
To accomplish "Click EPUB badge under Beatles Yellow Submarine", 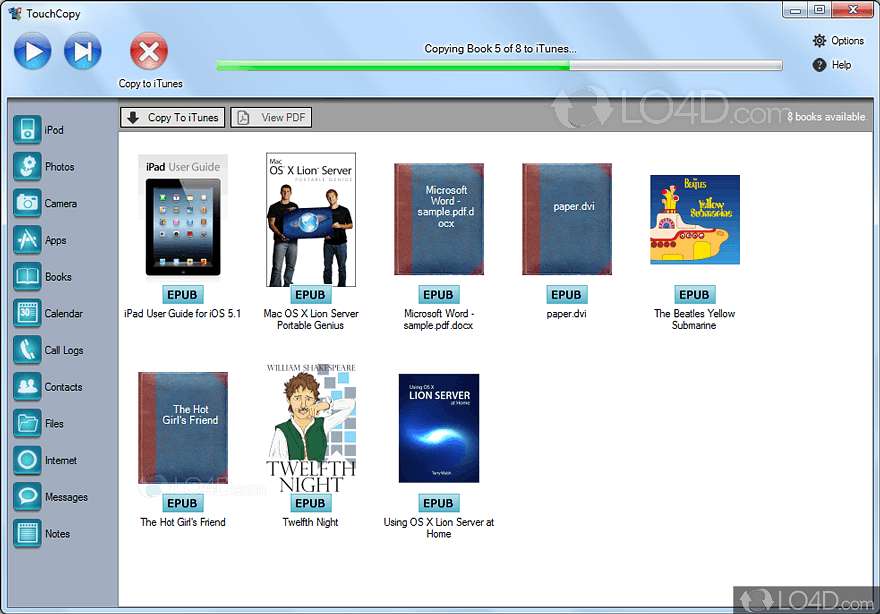I will pos(694,295).
